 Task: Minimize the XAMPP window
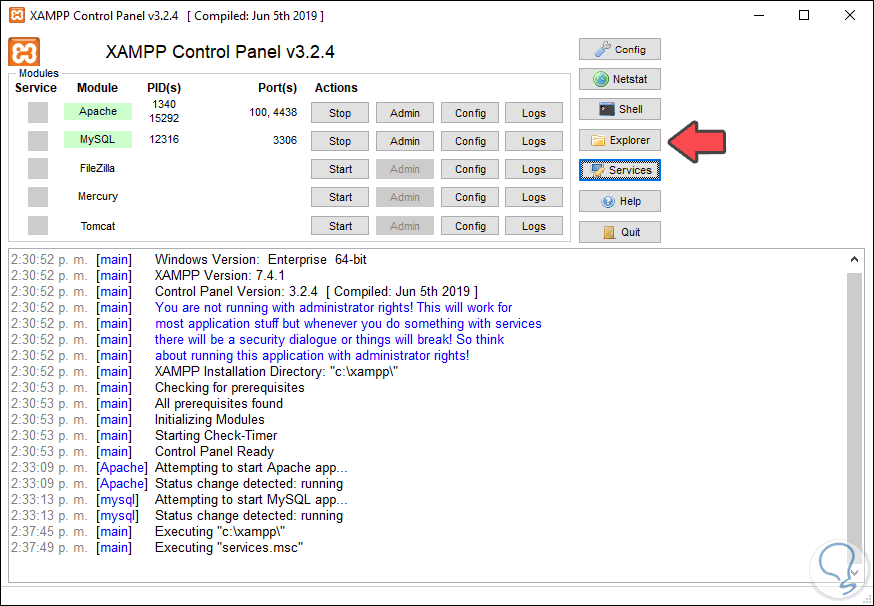pyautogui.click(x=758, y=15)
